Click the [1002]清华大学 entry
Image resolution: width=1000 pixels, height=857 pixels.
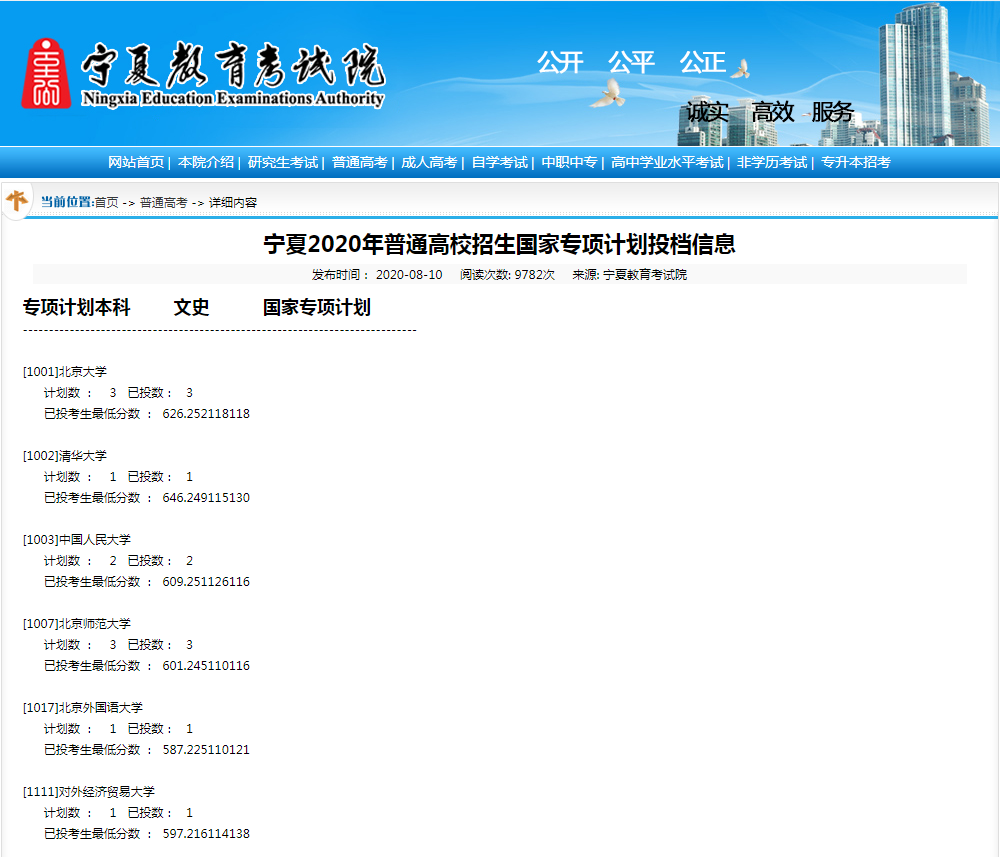coord(65,456)
